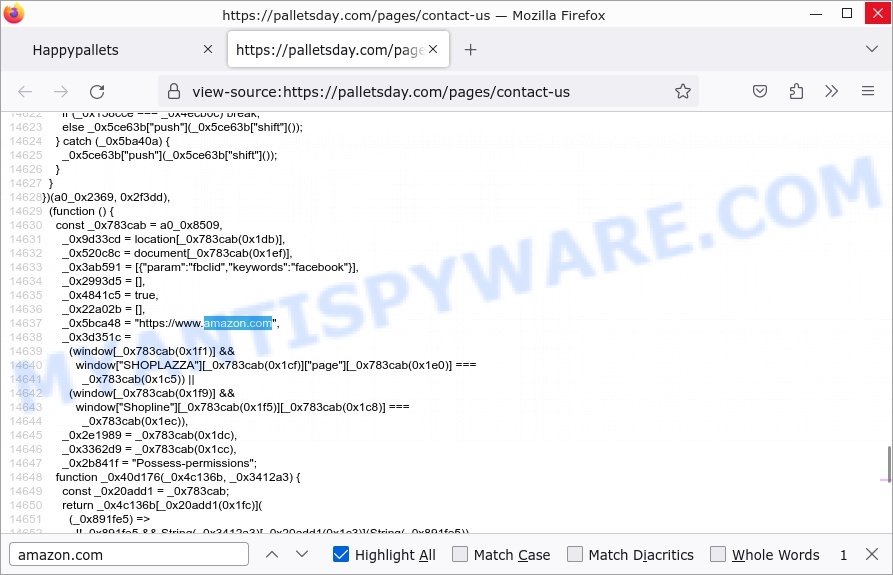Viewport: 893px width, 575px height.
Task: Click the Firefox logo icon in title bar
Action: (13, 13)
